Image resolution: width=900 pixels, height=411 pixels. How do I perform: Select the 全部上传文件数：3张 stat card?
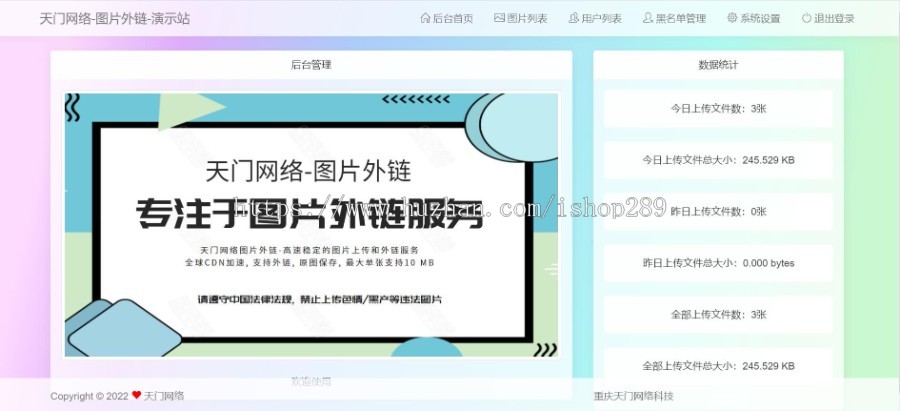point(718,315)
